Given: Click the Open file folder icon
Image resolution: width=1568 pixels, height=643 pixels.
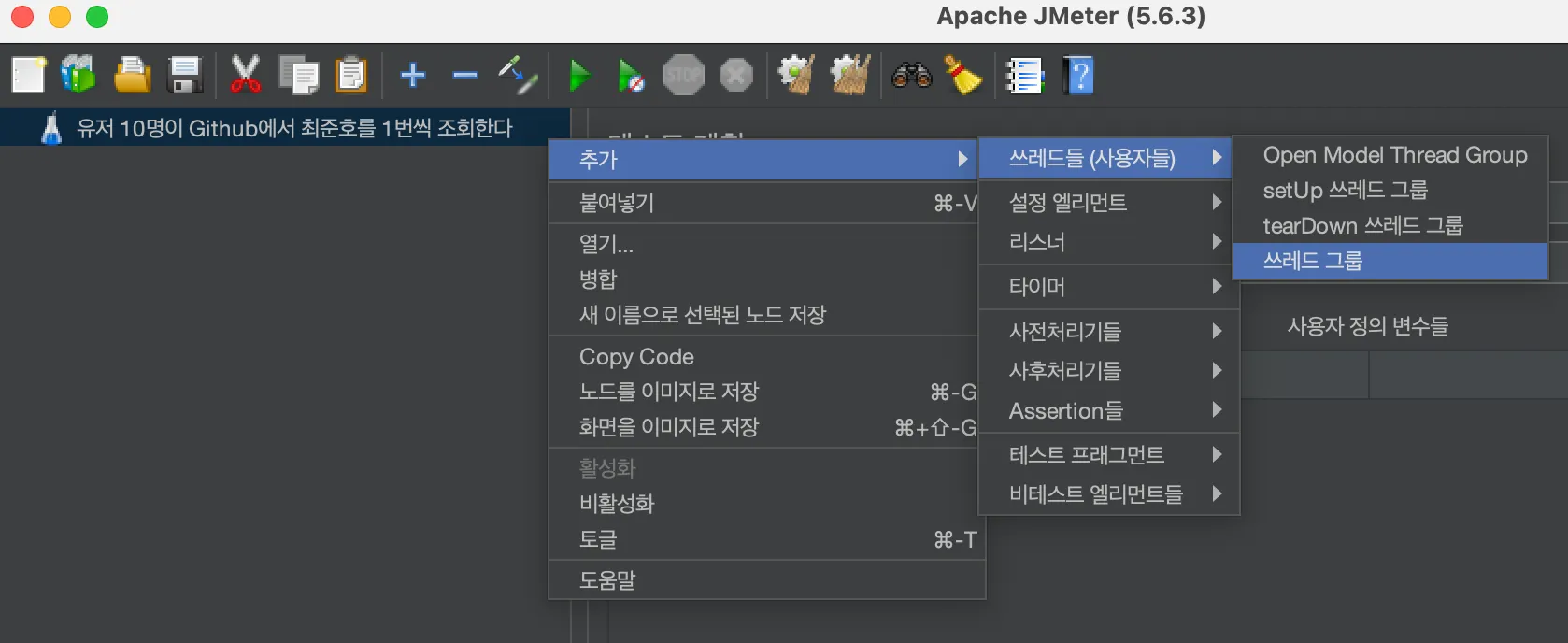Looking at the screenshot, I should tap(132, 75).
